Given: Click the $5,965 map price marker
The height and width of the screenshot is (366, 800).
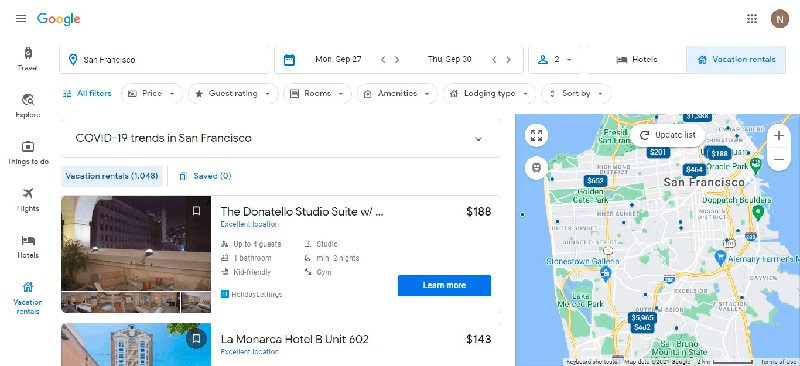Looking at the screenshot, I should click(642, 318).
